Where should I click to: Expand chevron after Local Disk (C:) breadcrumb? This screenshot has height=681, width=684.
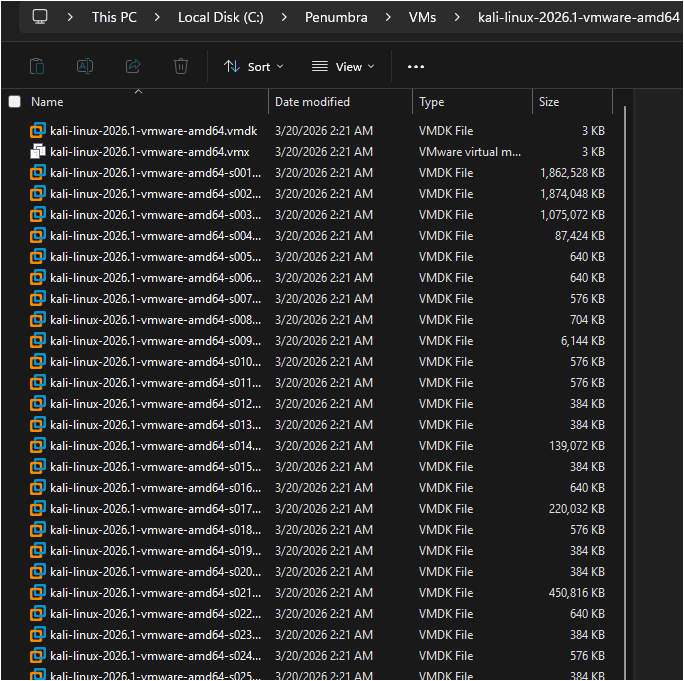[284, 17]
